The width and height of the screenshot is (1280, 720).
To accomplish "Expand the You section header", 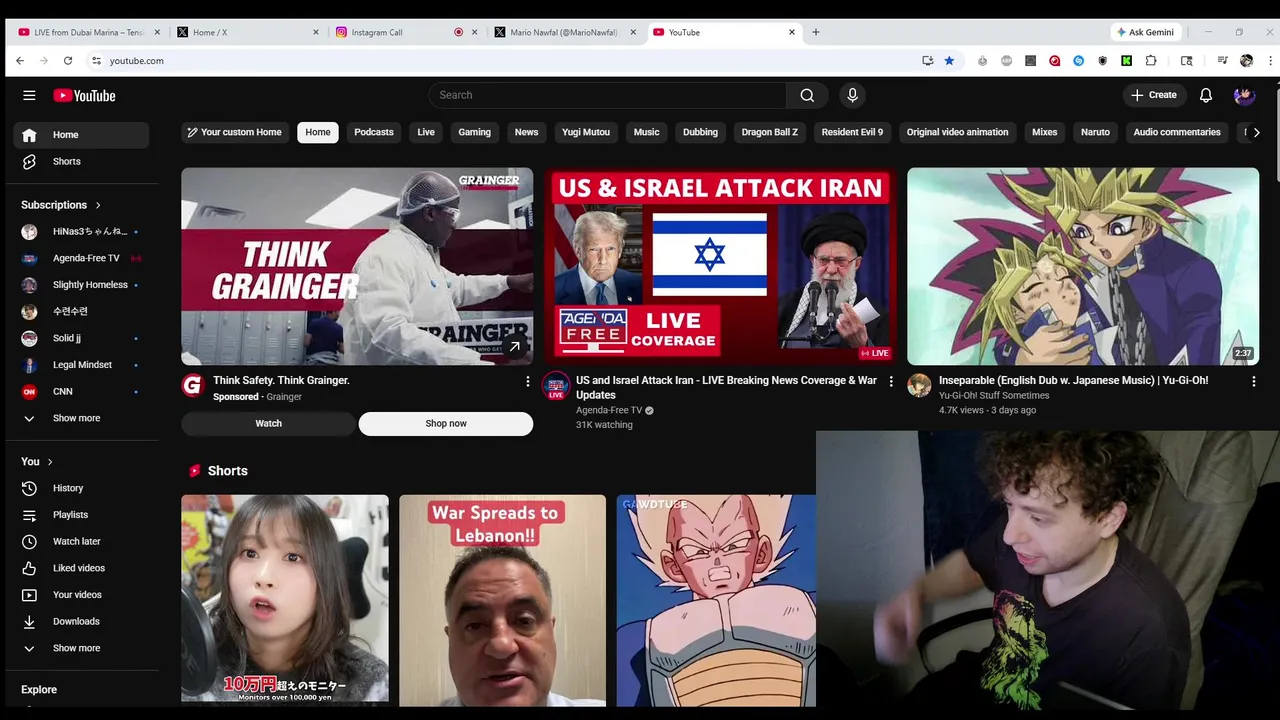I will coord(37,461).
